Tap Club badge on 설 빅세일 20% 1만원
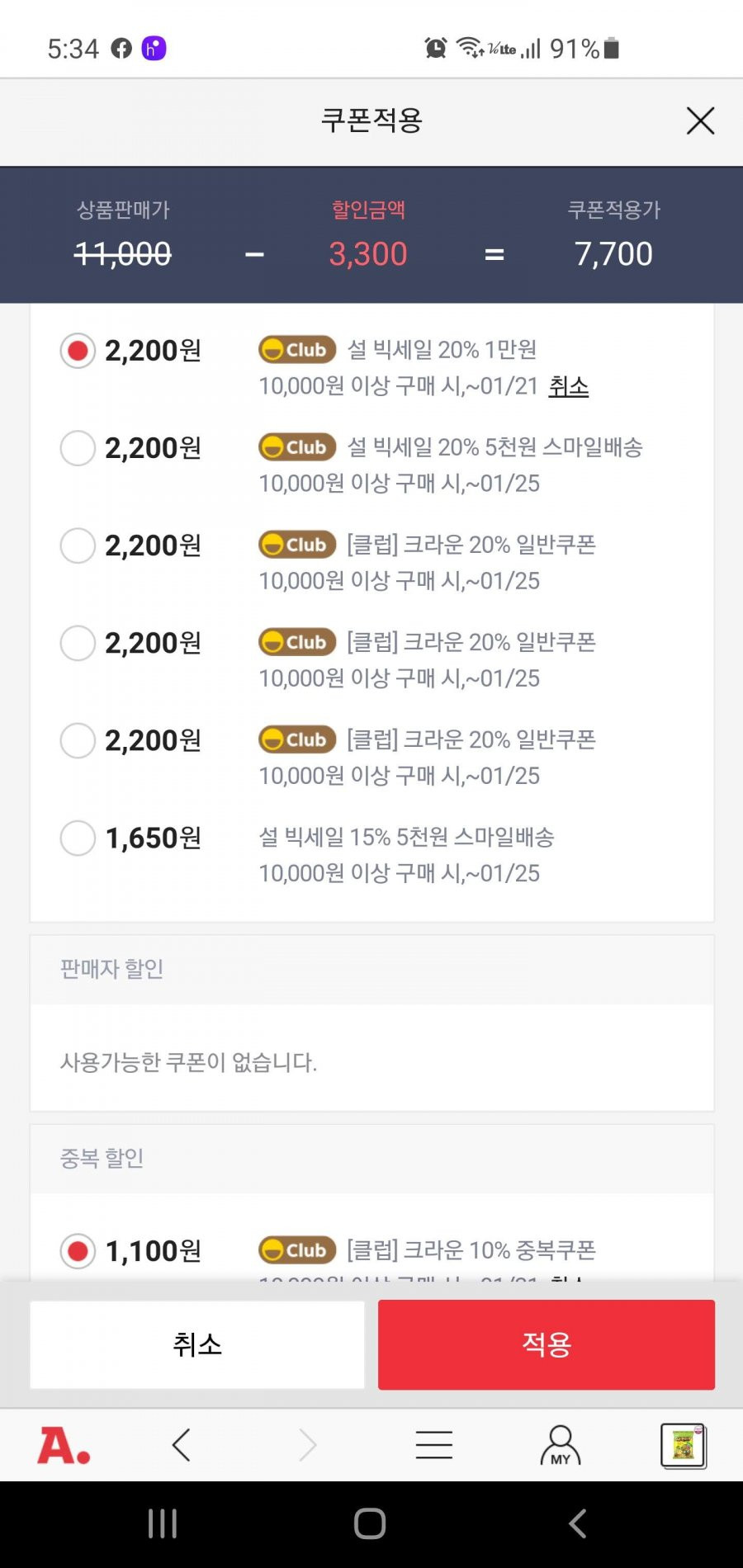This screenshot has height=1568, width=743. click(297, 350)
